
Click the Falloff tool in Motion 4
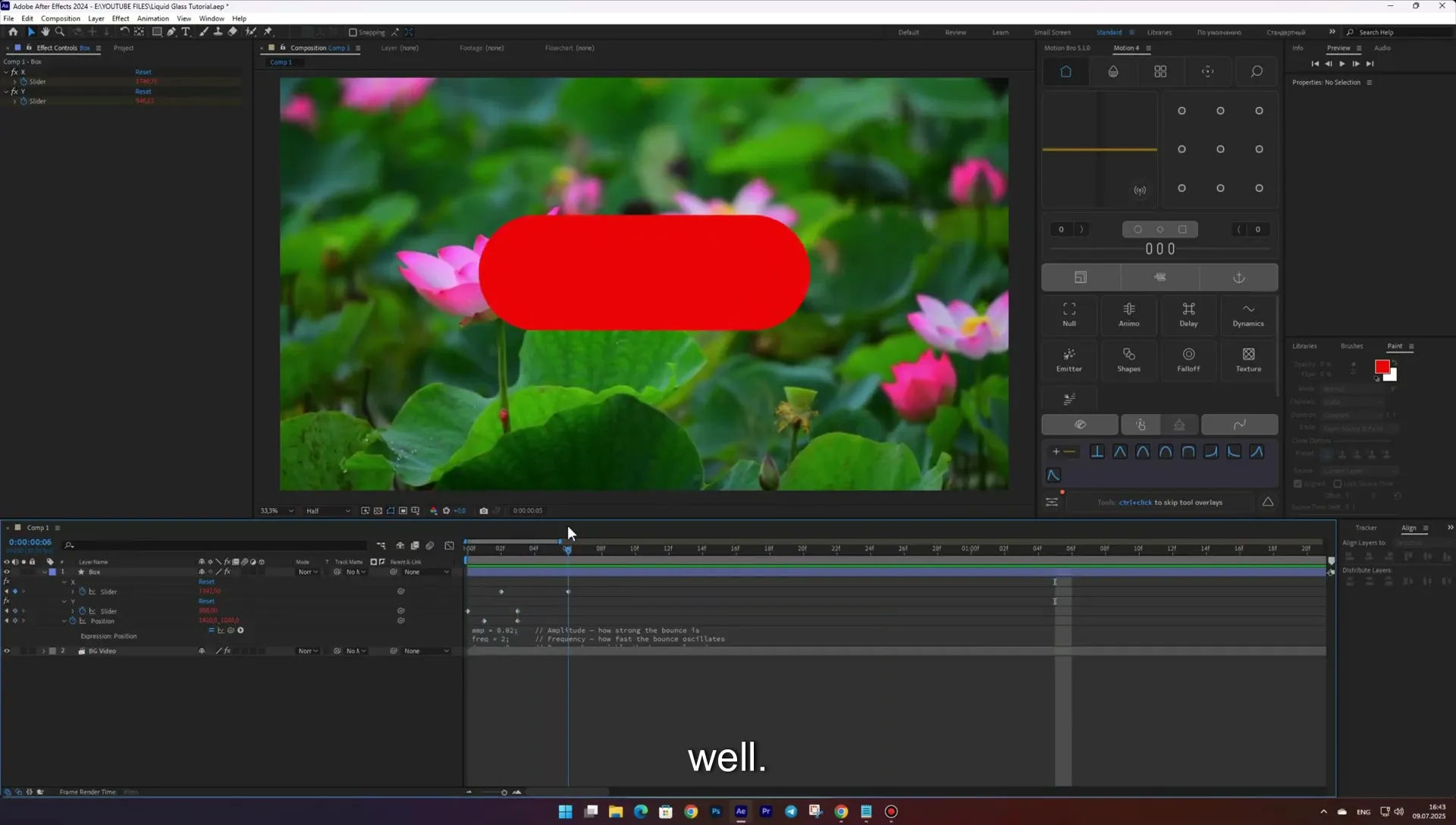coord(1188,359)
